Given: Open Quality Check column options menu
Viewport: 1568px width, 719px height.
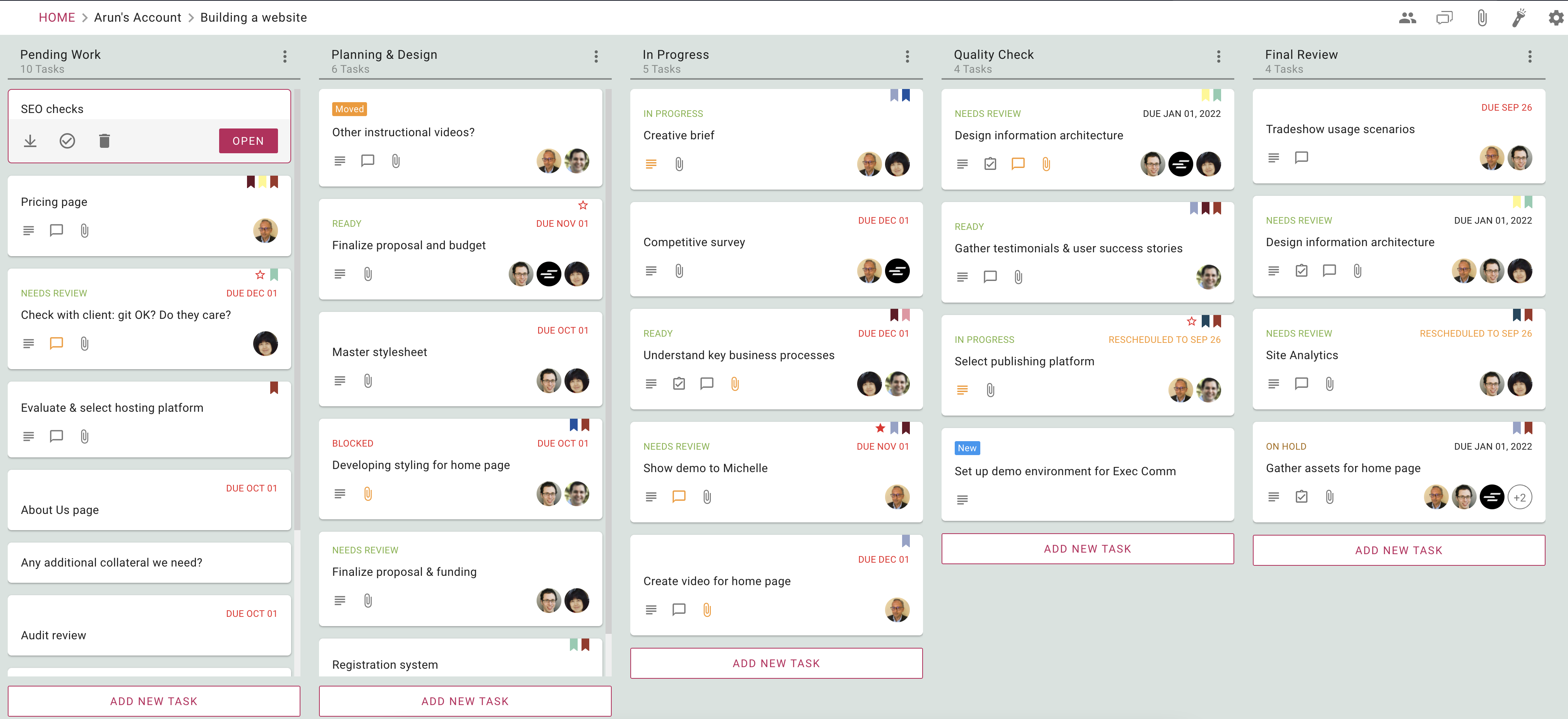Looking at the screenshot, I should [x=1219, y=56].
